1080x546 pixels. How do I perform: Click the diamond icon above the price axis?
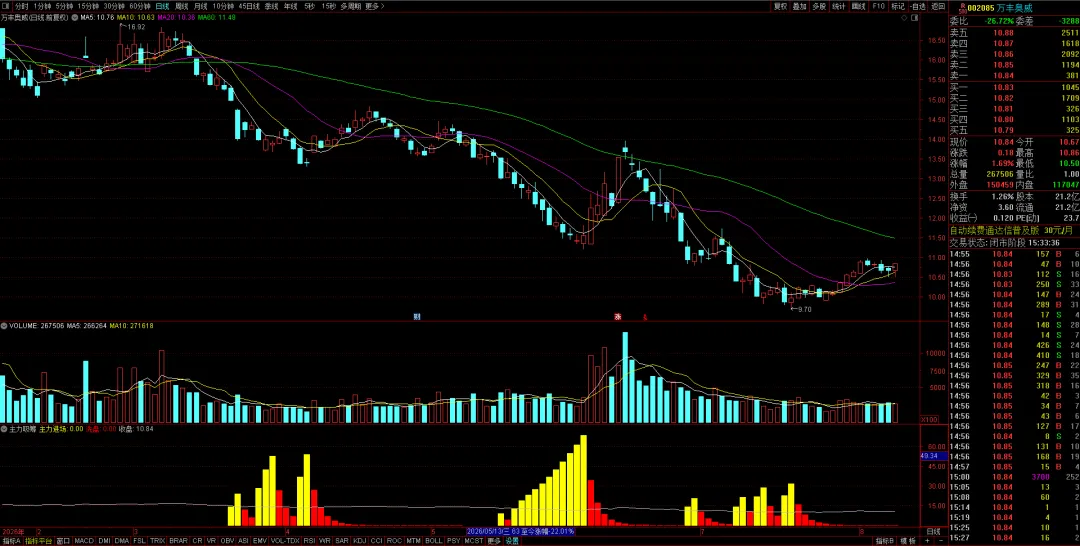tap(904, 20)
